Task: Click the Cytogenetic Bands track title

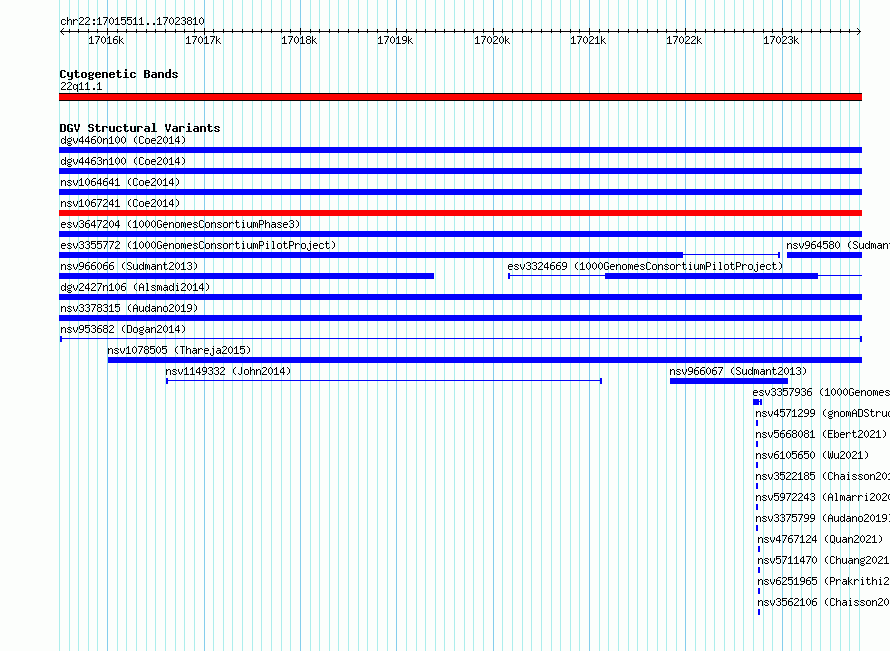Action: point(119,74)
